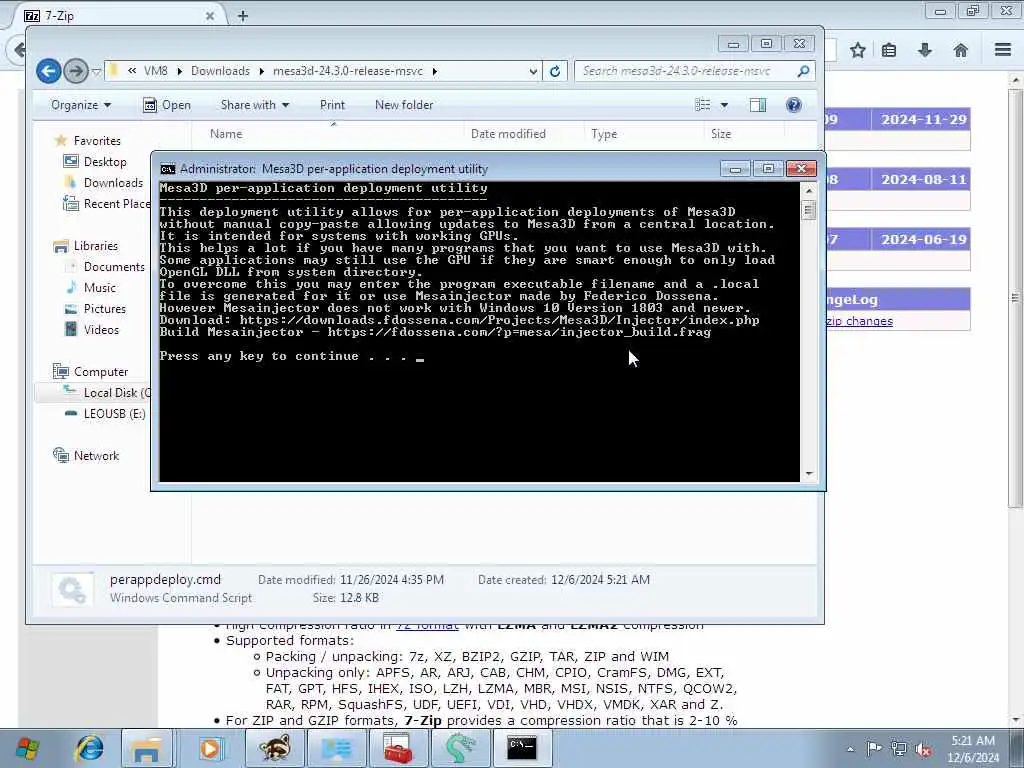Create a New folder
1024x768 pixels.
(404, 105)
